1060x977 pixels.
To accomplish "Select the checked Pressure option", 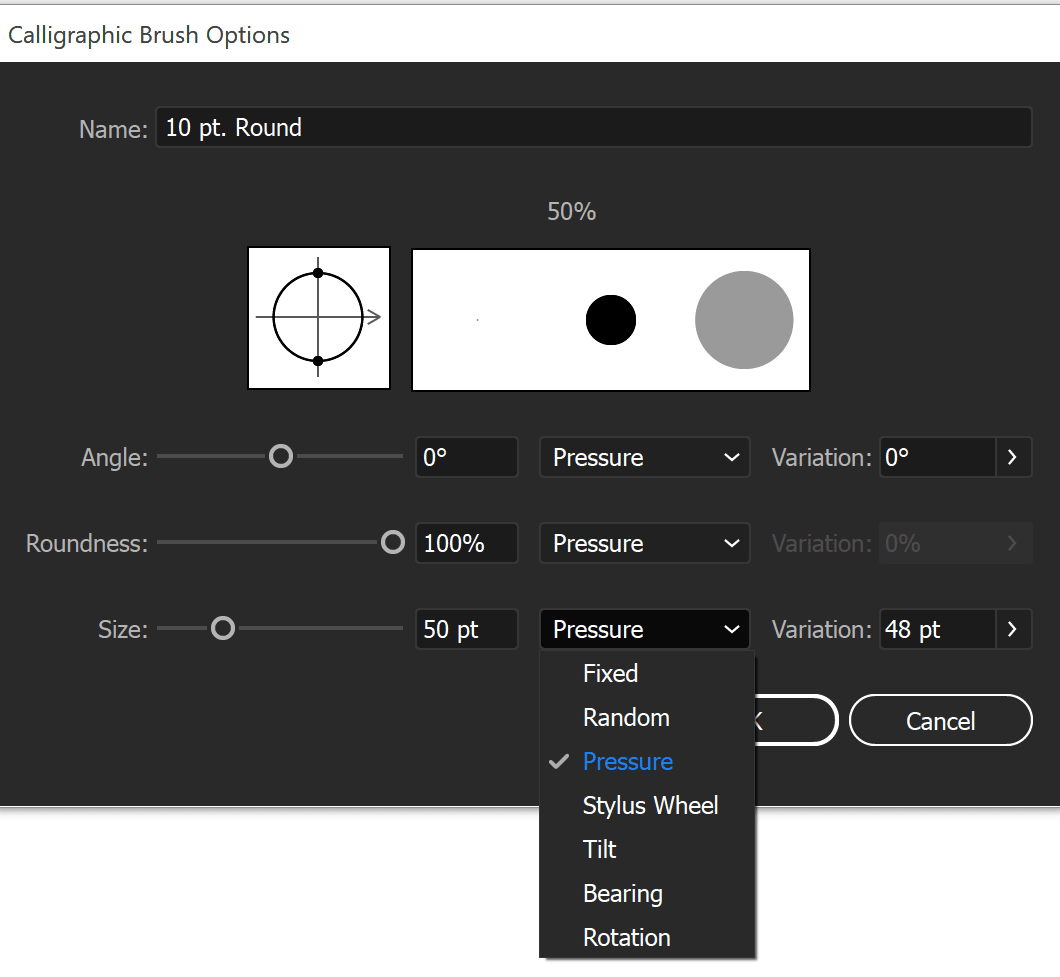I will [627, 761].
